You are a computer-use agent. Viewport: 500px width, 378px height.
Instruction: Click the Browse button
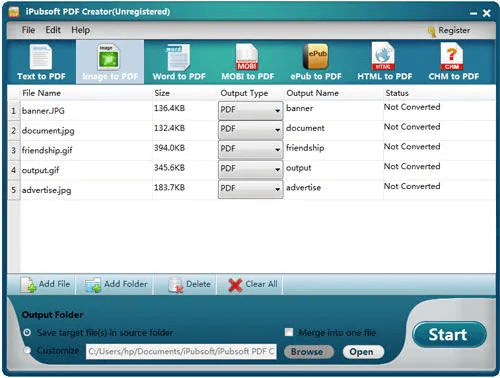click(308, 352)
